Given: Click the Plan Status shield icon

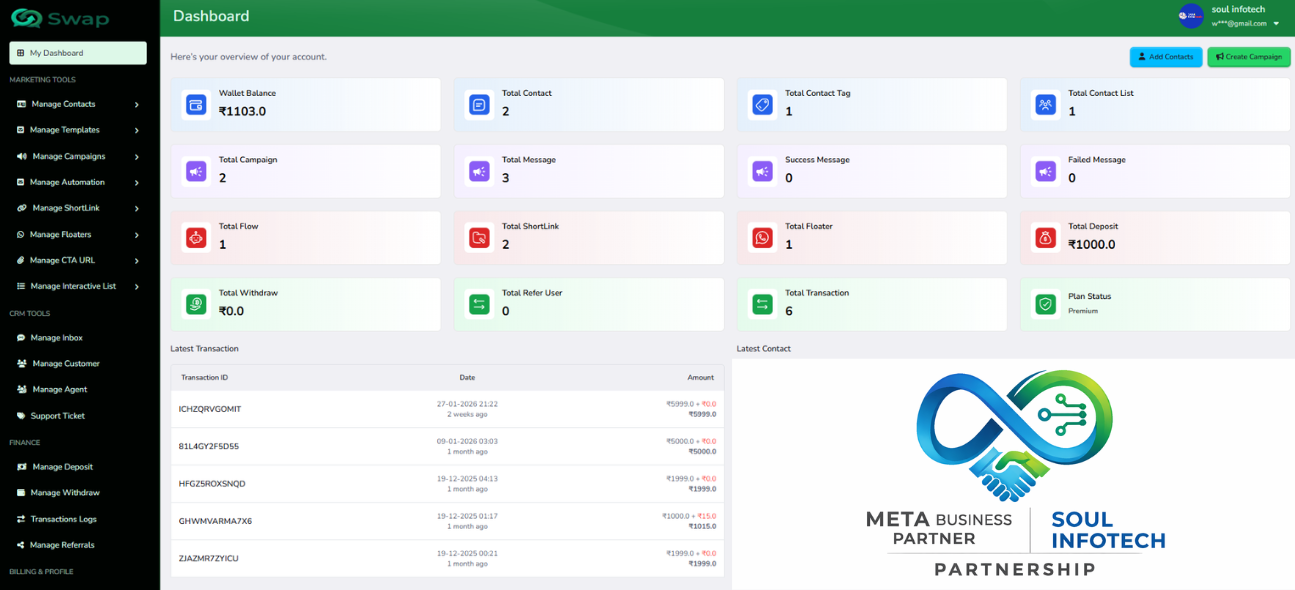Looking at the screenshot, I should 1045,304.
